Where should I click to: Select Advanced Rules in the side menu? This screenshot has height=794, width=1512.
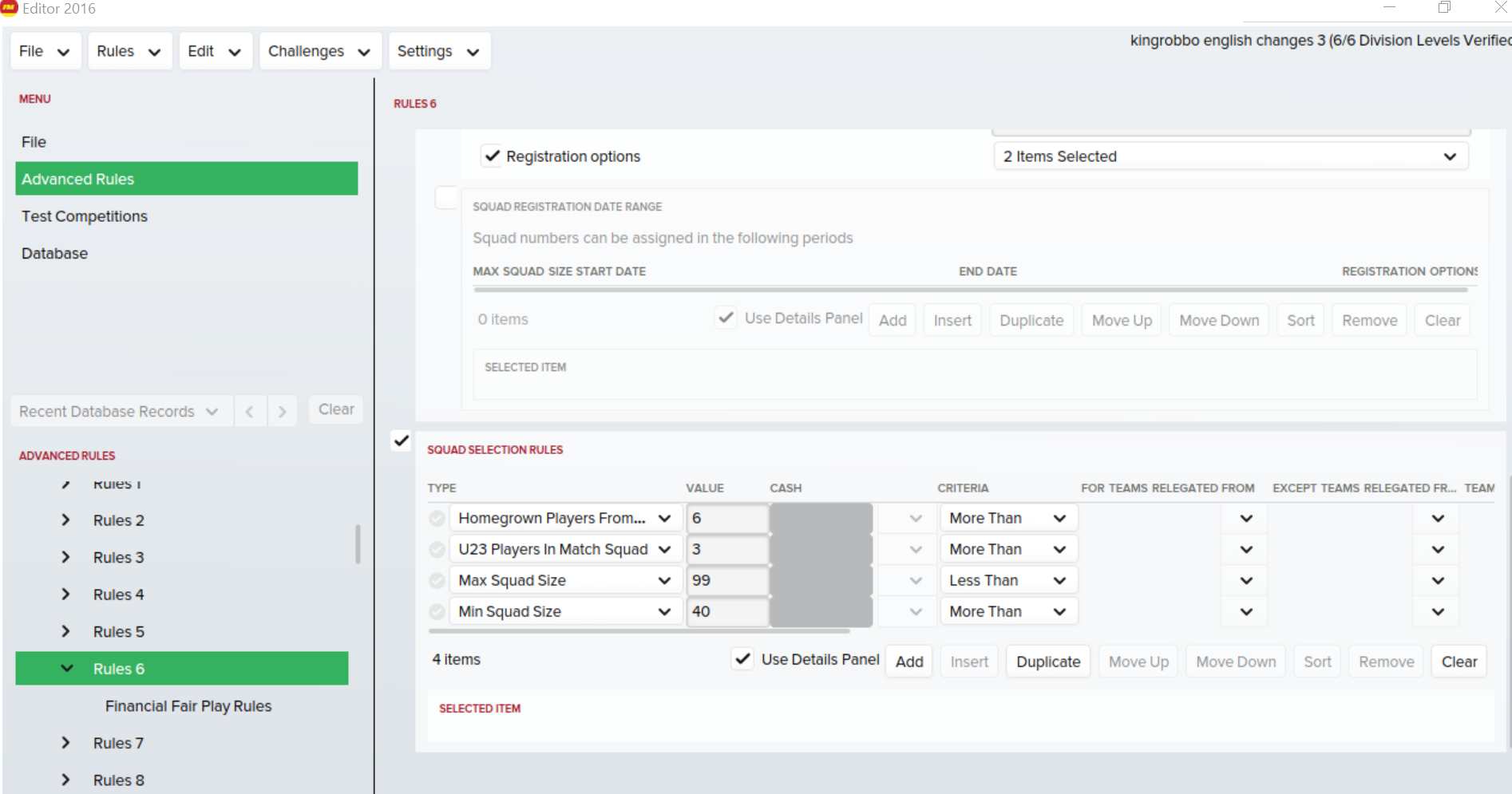click(187, 179)
